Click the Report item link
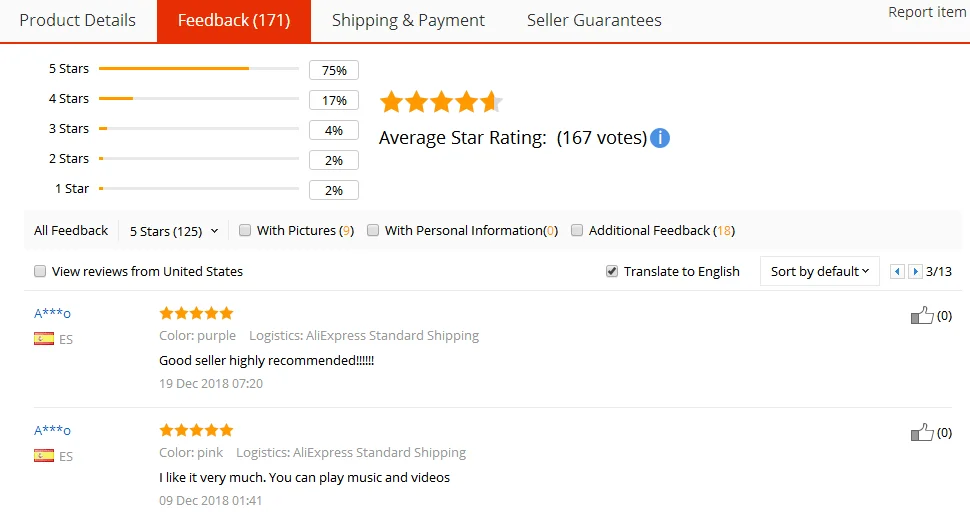Viewport: 970px width, 513px height. coord(927,12)
